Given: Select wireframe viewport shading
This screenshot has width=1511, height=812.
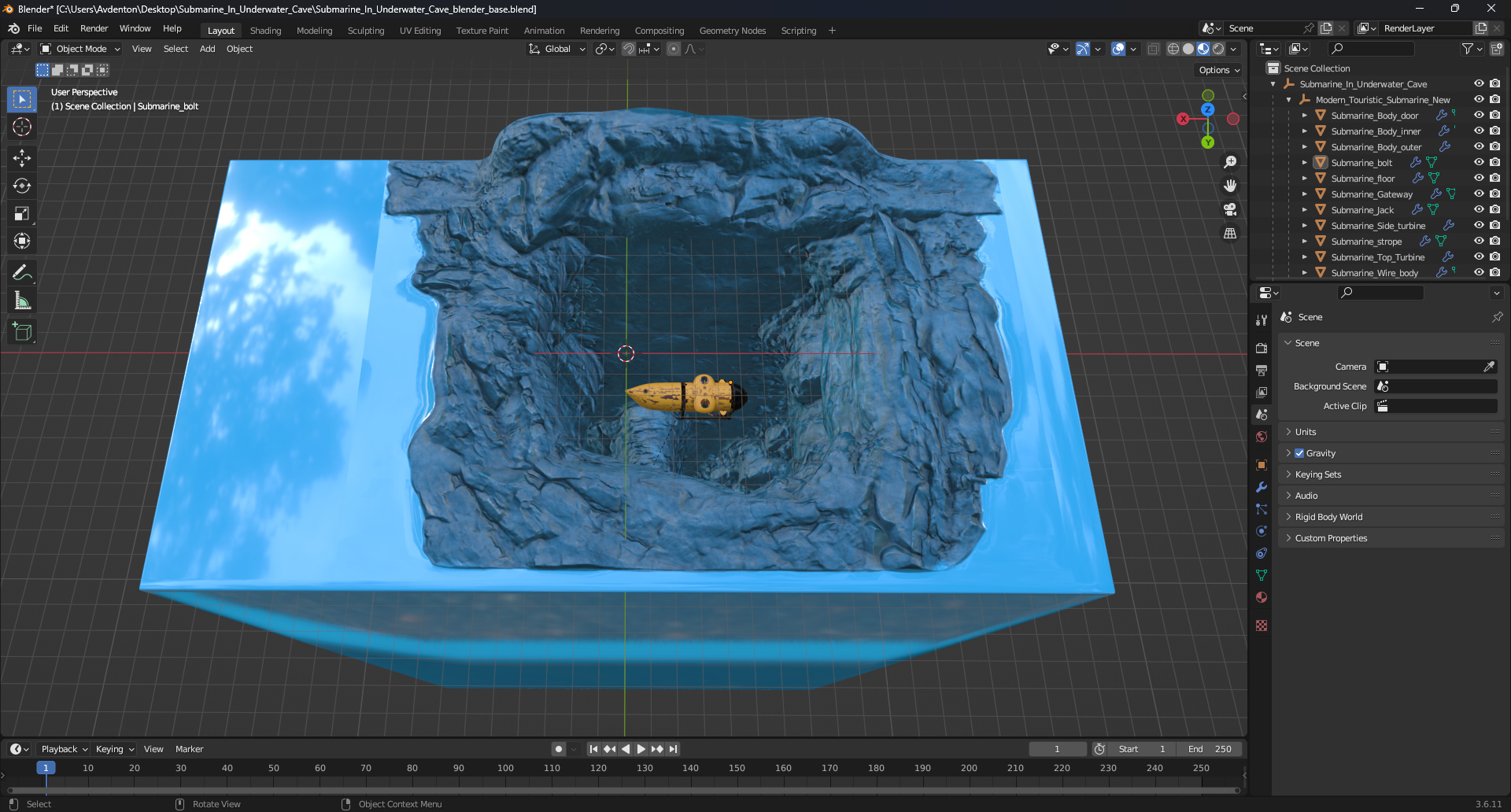Looking at the screenshot, I should point(1173,49).
